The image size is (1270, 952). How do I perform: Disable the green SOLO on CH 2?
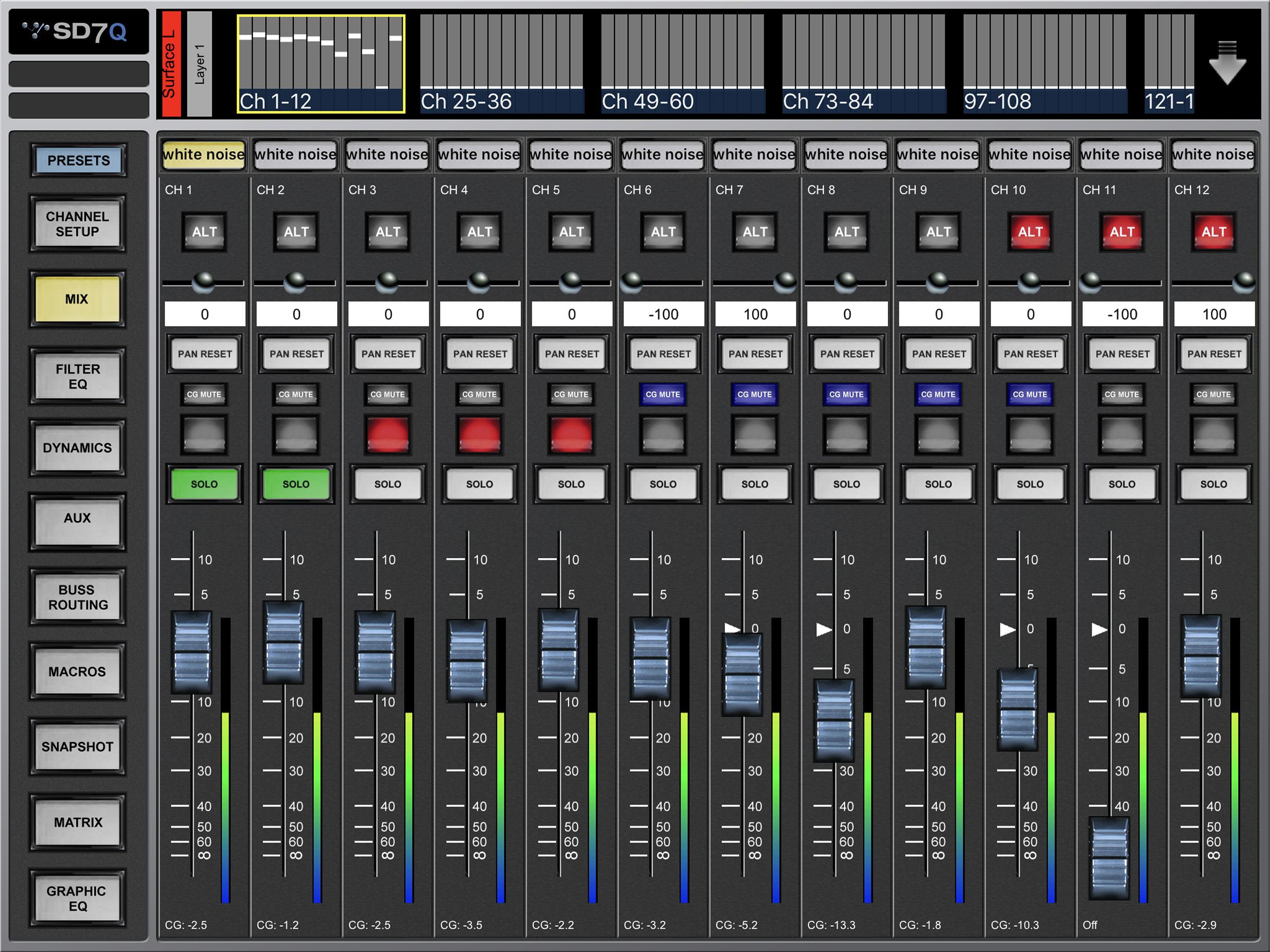tap(296, 484)
